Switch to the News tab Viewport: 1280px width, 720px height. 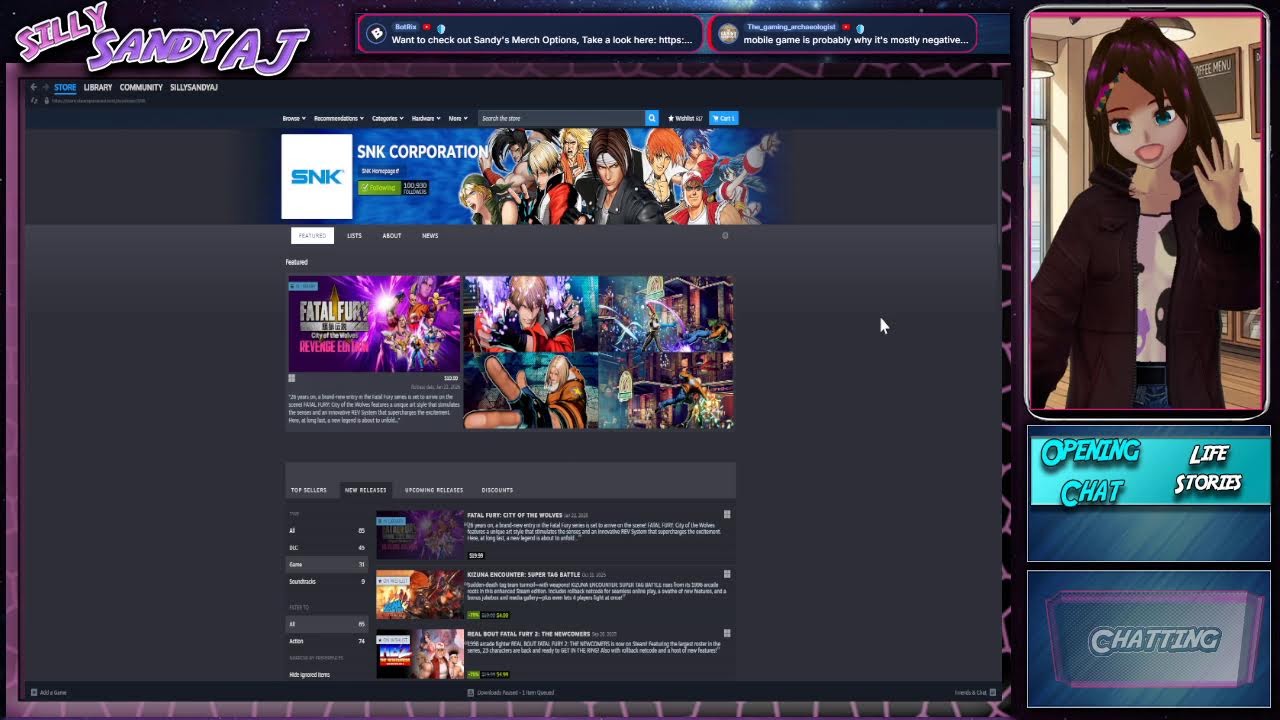pyautogui.click(x=430, y=236)
